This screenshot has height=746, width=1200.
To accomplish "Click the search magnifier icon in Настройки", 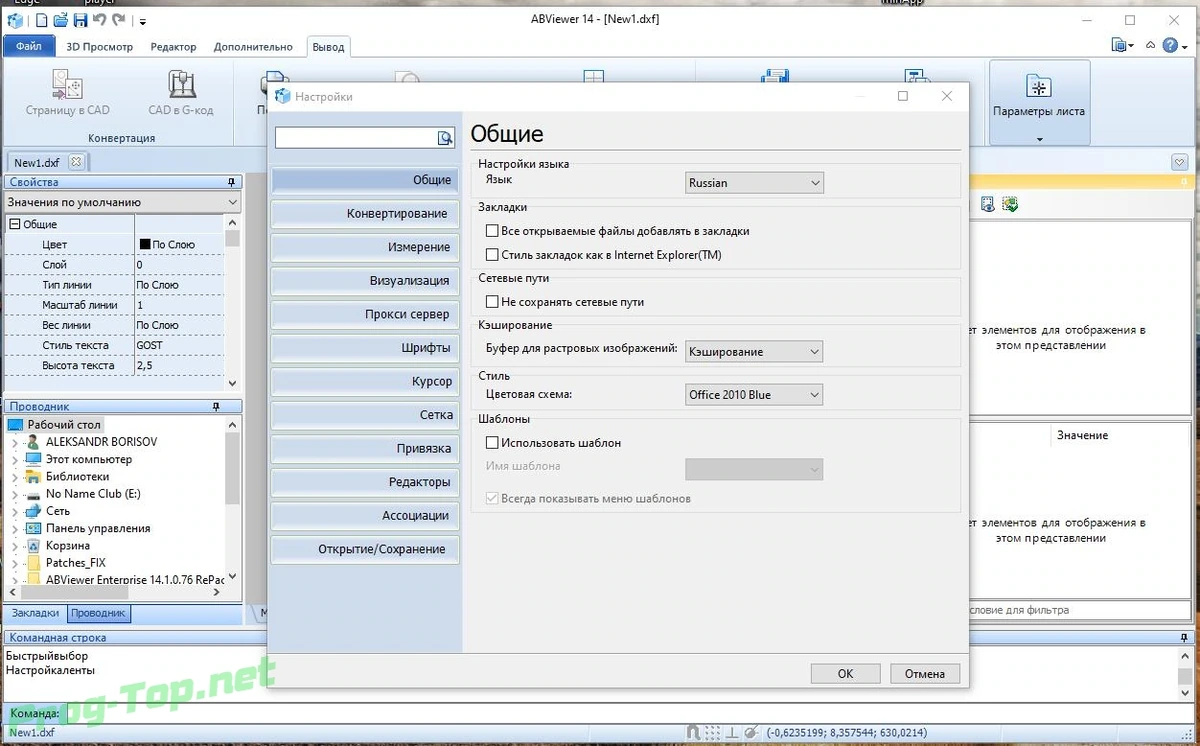I will click(446, 137).
